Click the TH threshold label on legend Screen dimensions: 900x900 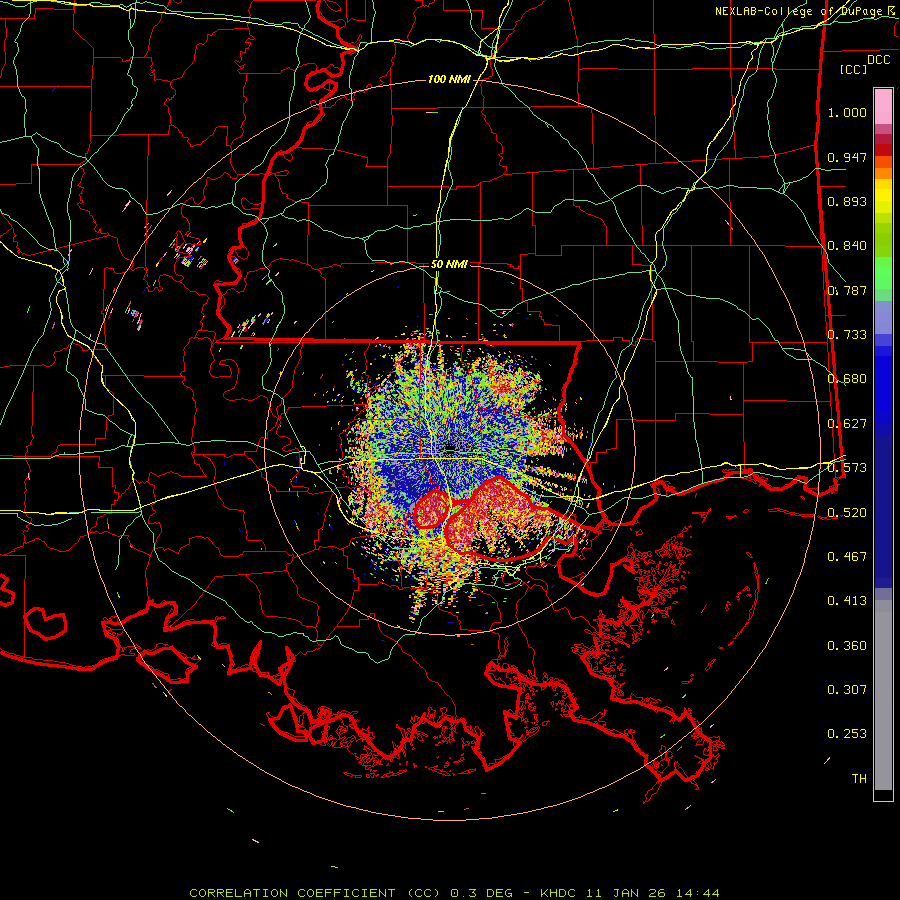pyautogui.click(x=859, y=779)
